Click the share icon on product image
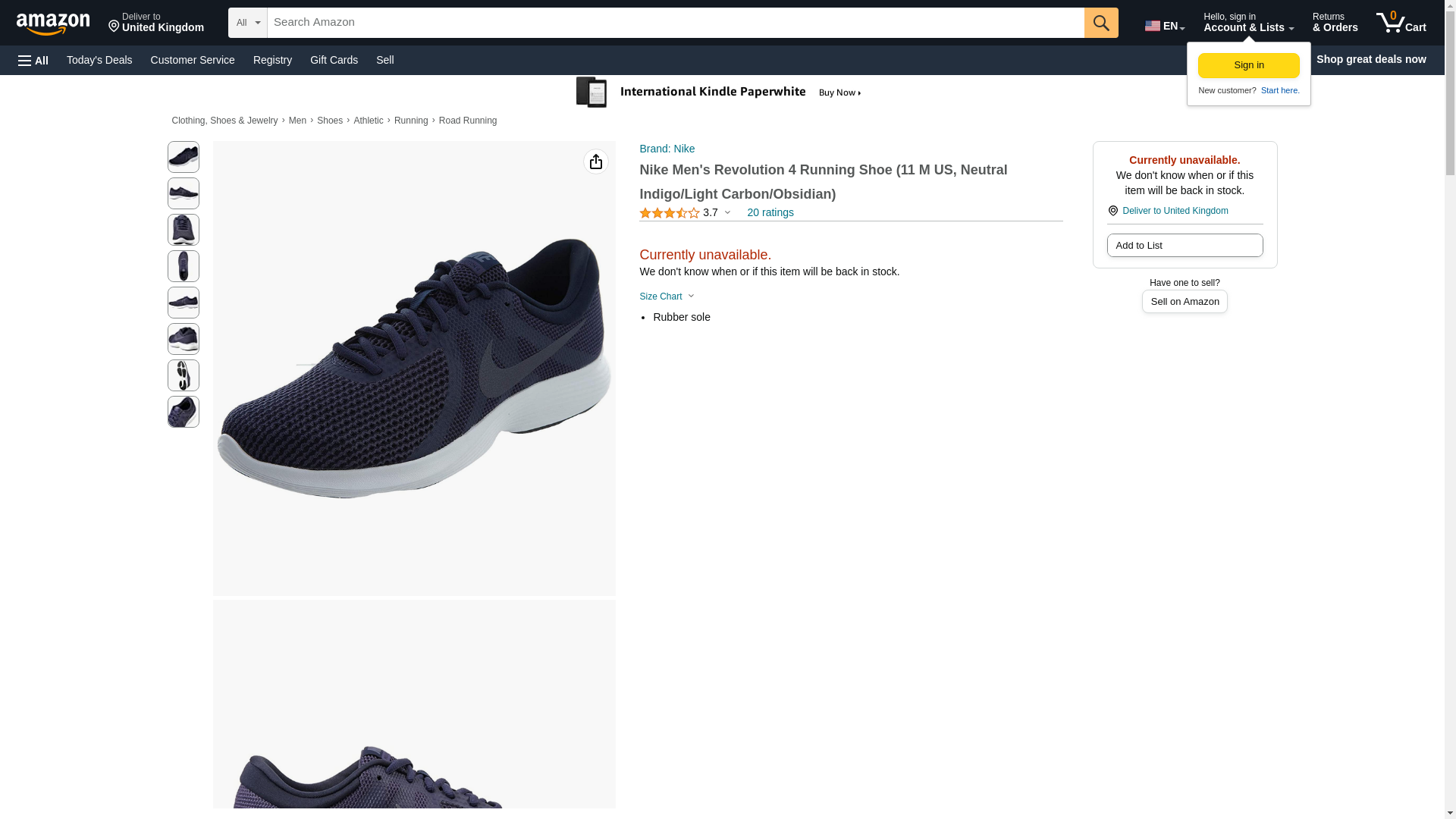The width and height of the screenshot is (1456, 819). click(x=595, y=162)
